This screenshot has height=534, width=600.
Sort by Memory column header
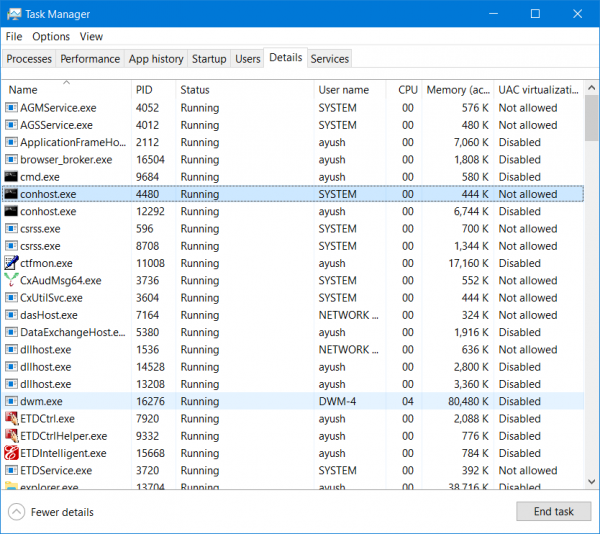(459, 90)
